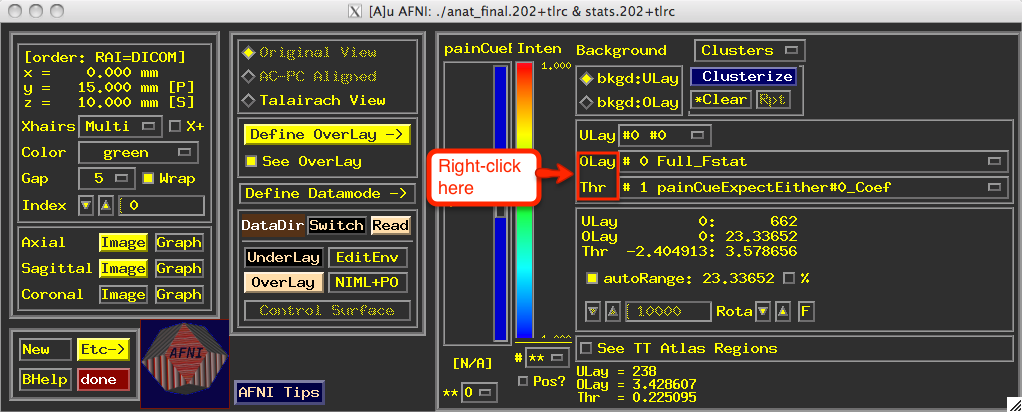Rotate color bar with Rota down arrow
This screenshot has height=412, width=1022.
tap(763, 311)
